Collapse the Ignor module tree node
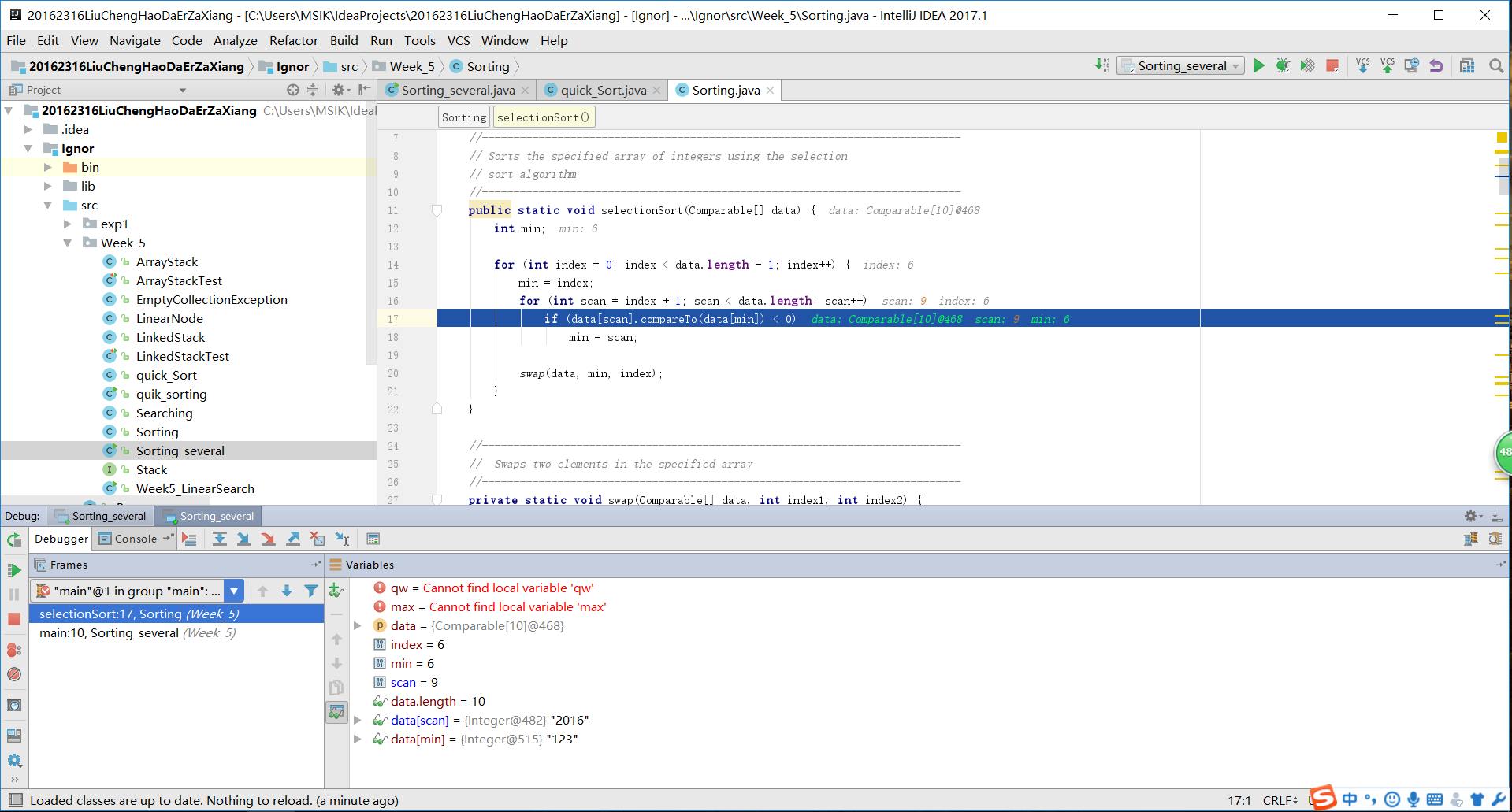 [x=28, y=148]
